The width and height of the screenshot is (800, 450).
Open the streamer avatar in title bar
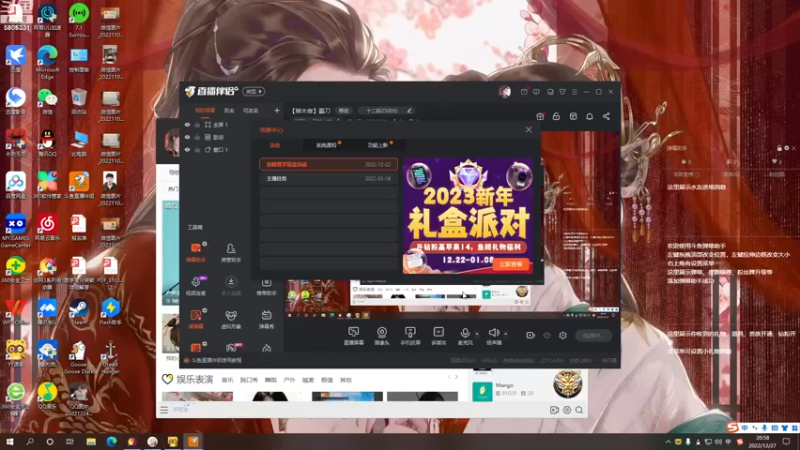pyautogui.click(x=505, y=92)
